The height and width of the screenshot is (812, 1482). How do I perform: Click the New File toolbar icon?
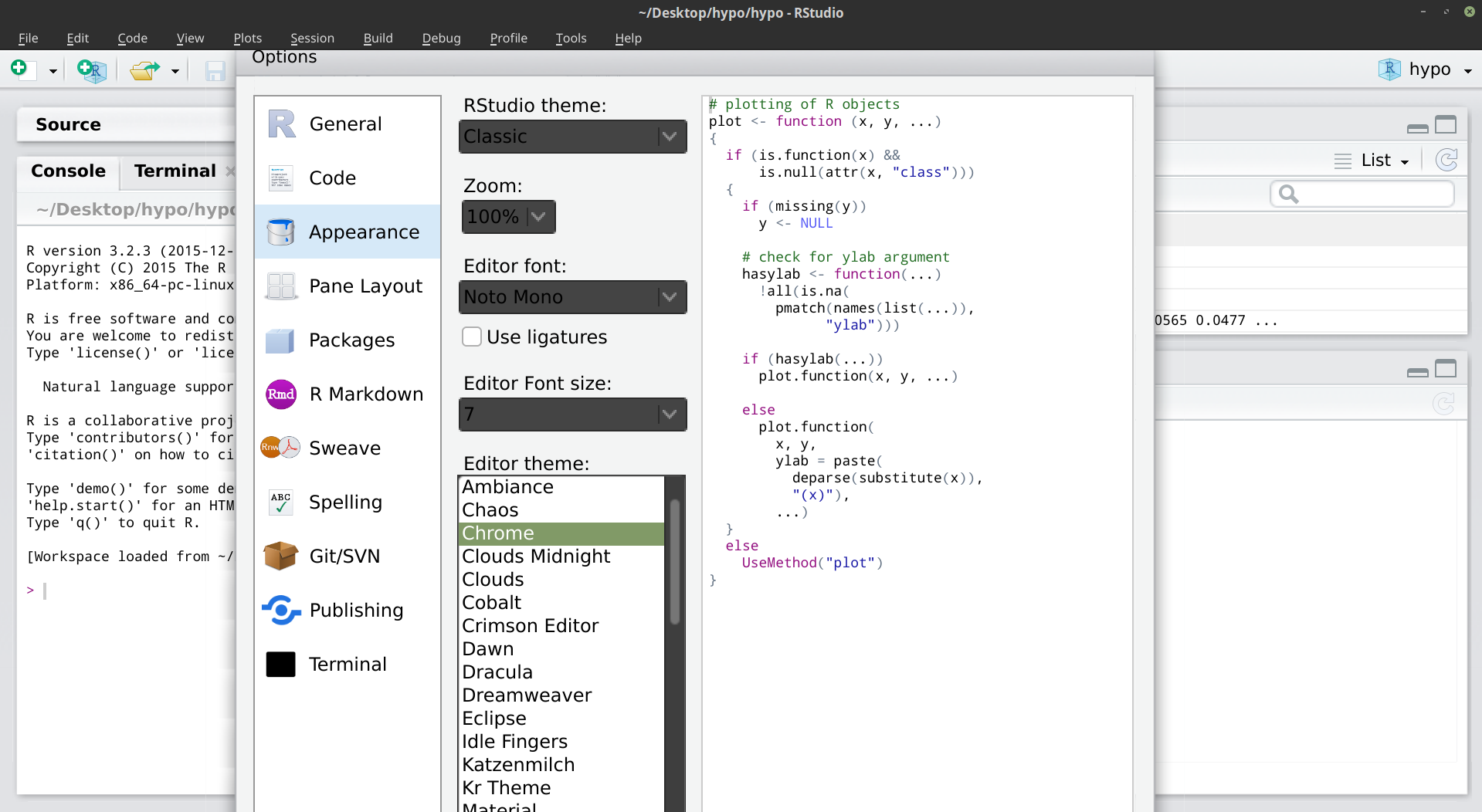point(23,70)
